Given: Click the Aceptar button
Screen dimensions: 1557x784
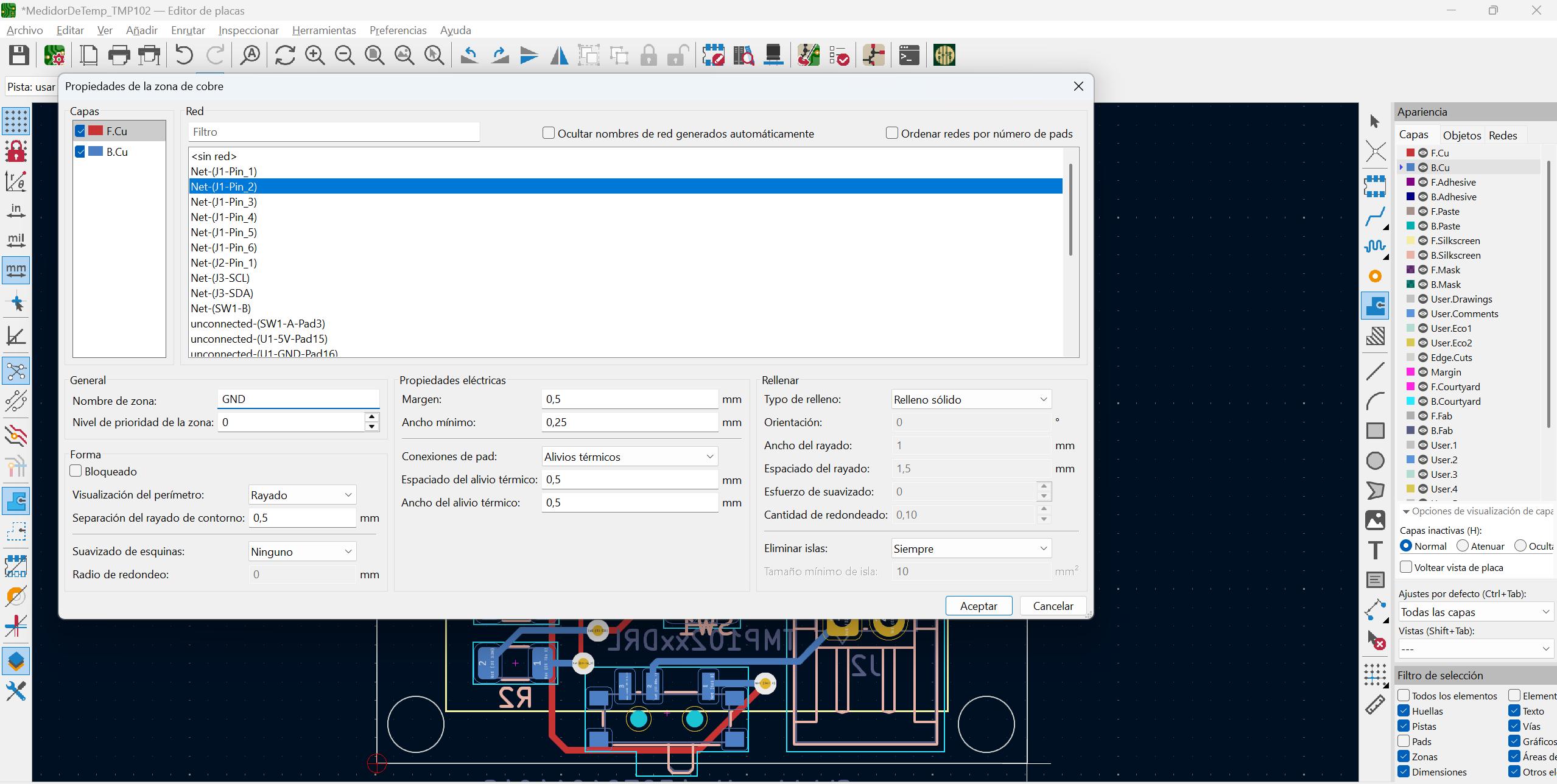Looking at the screenshot, I should pos(979,606).
